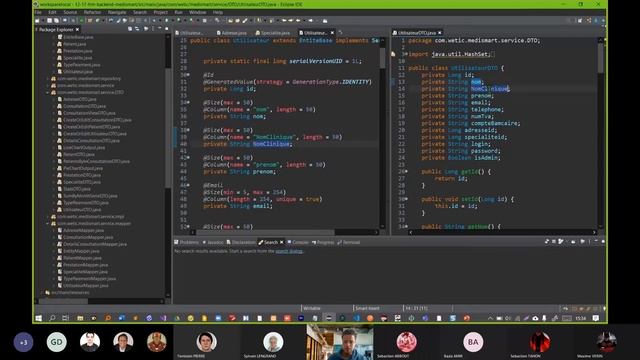Minimize the Package Explorer view
The height and width of the screenshot is (360, 640).
tap(160, 29)
